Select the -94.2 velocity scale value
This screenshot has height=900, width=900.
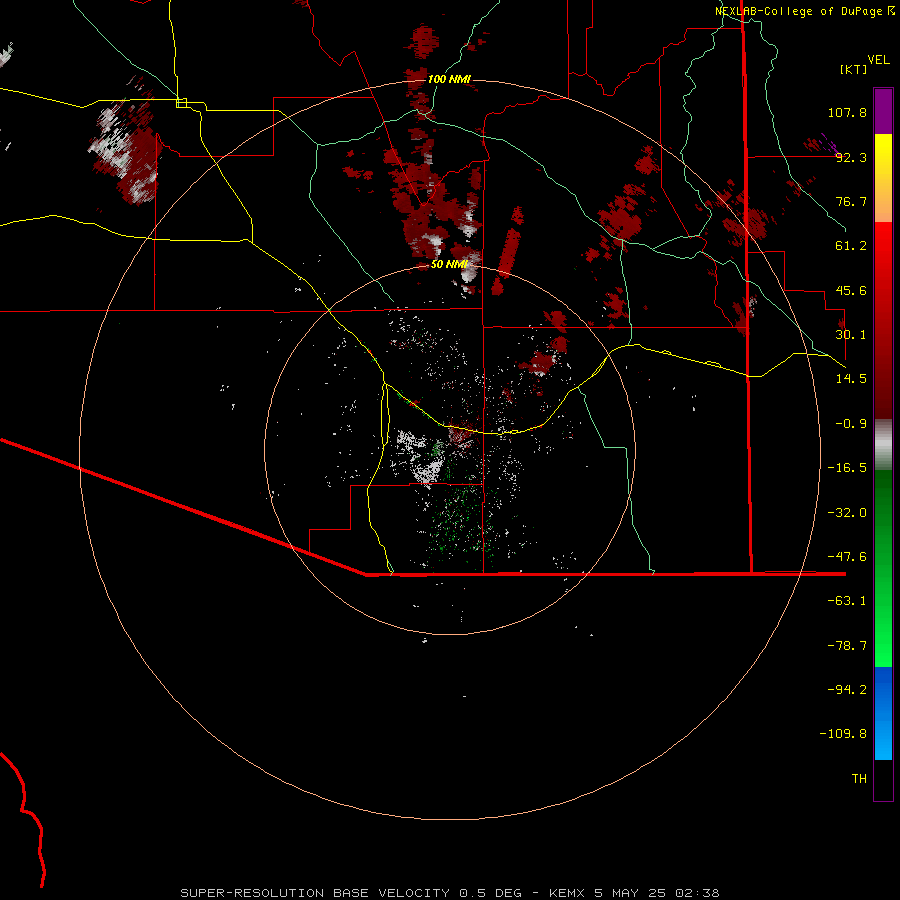(x=847, y=690)
